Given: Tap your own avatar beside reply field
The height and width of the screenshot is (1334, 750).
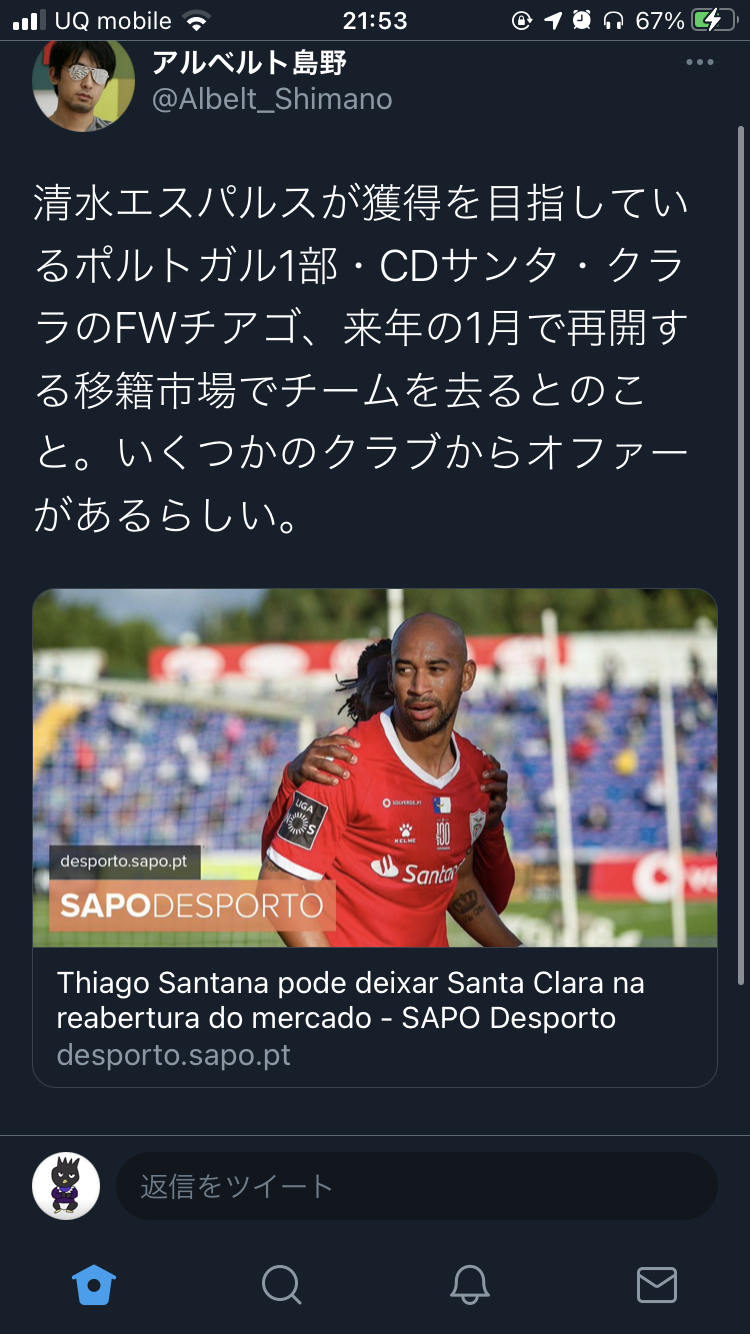Looking at the screenshot, I should (x=66, y=1186).
